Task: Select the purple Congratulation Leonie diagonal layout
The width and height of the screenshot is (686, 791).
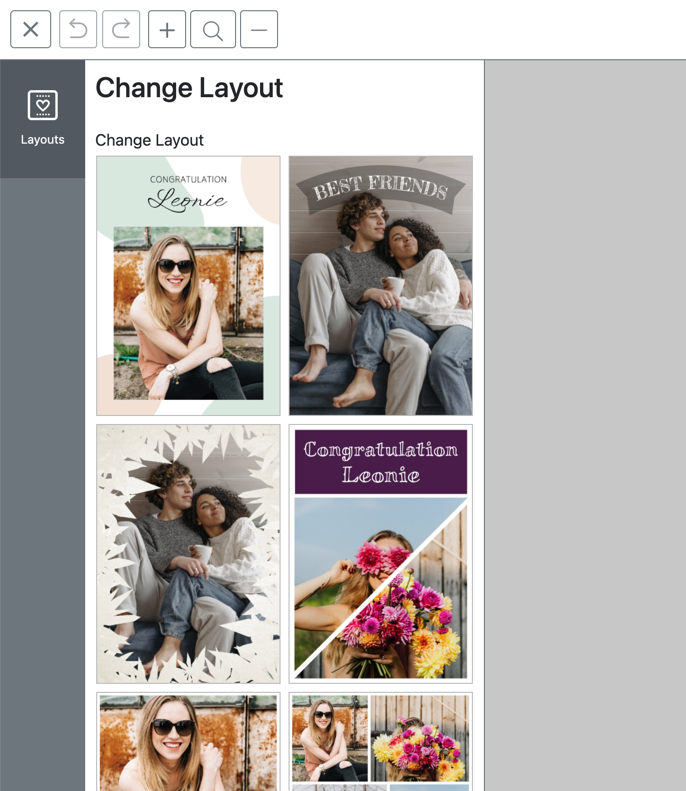Action: 381,554
